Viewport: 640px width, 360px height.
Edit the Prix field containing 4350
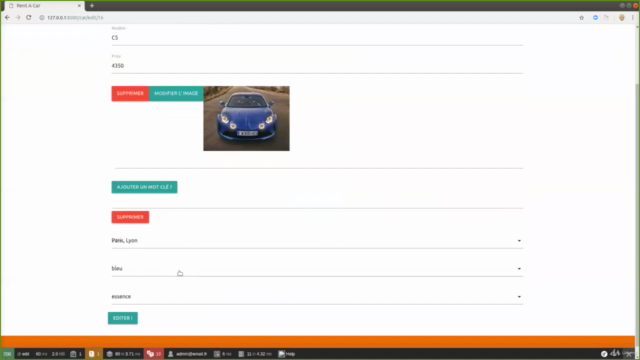tap(317, 66)
